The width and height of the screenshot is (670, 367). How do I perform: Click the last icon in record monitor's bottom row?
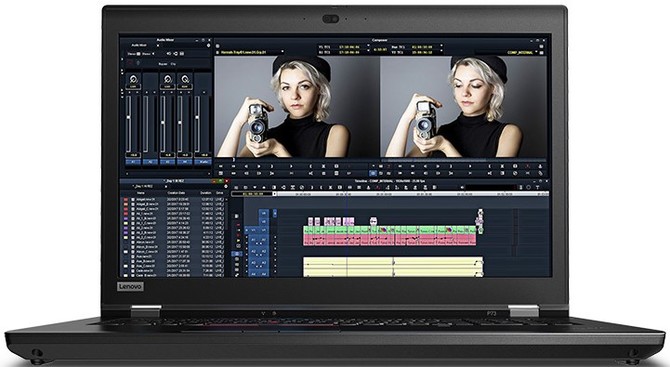click(541, 173)
